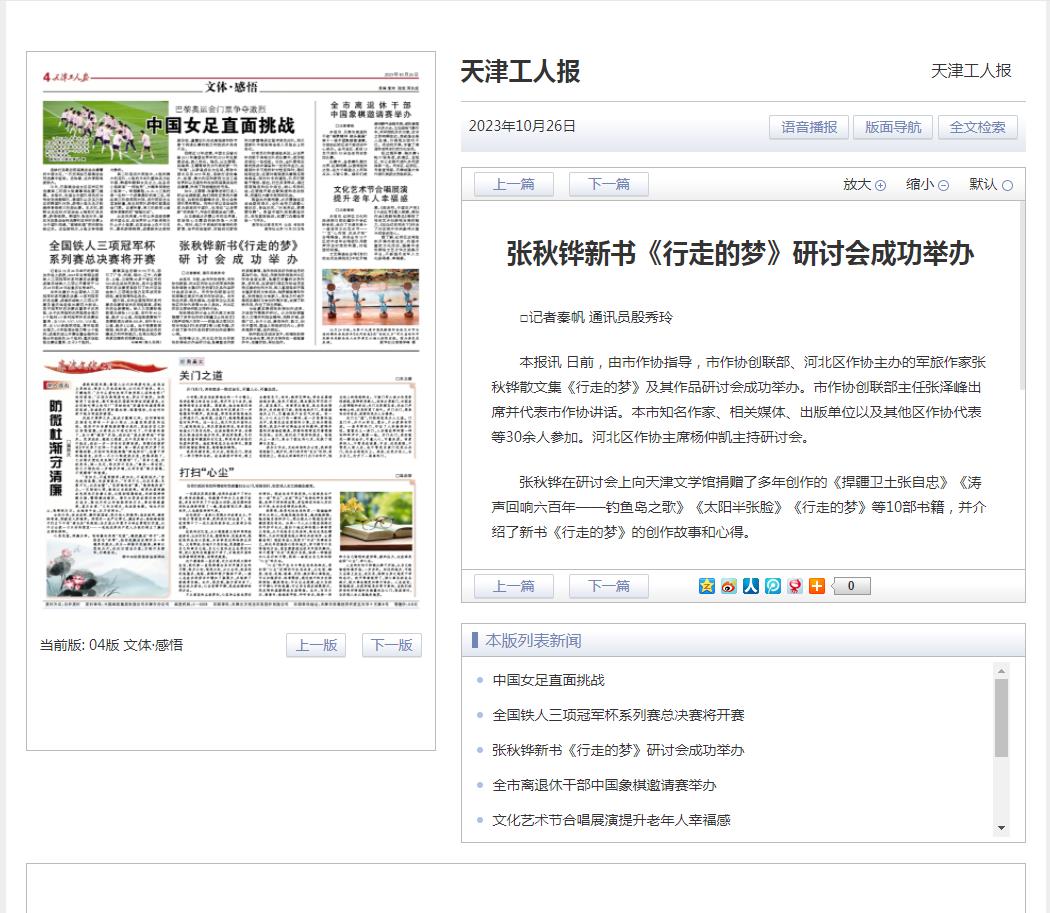Share to Renren via blue 人 icon
Viewport: 1050px width, 913px height.
(x=751, y=586)
